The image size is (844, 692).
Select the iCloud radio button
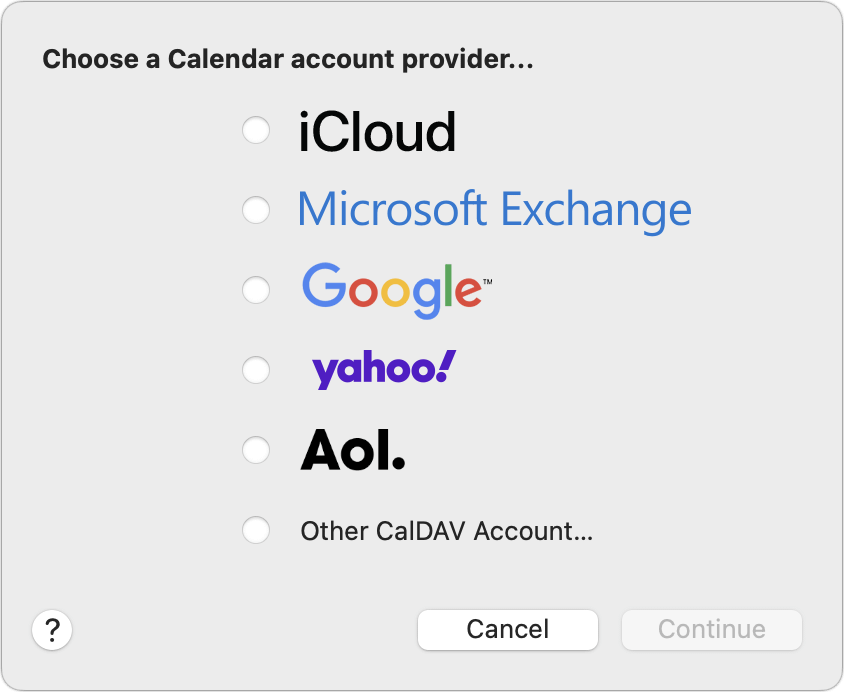[x=256, y=130]
